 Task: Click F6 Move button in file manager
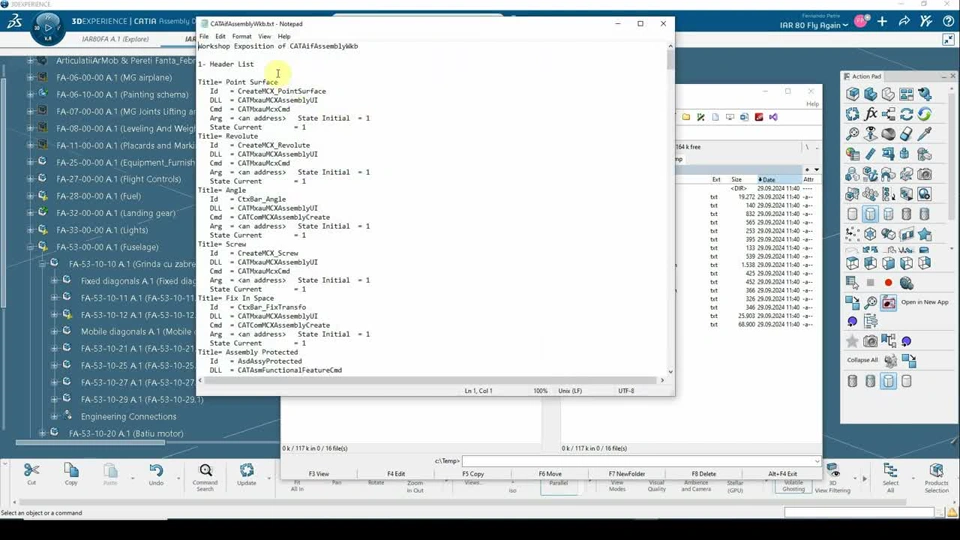tap(550, 473)
